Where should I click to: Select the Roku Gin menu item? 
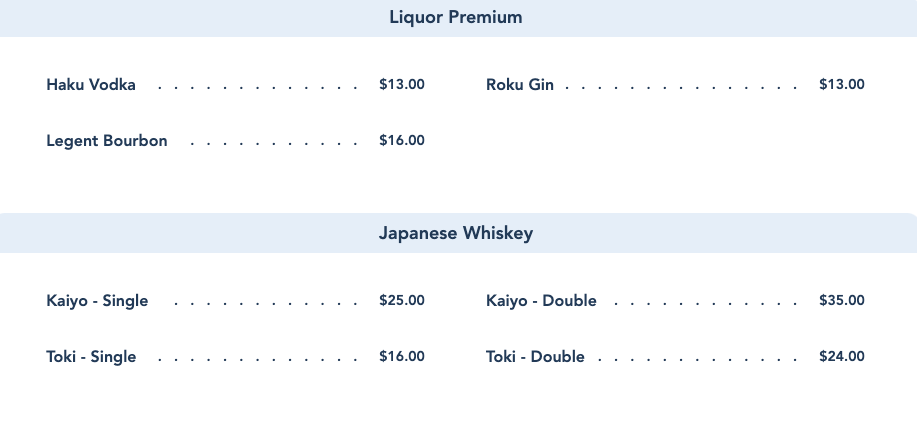click(520, 85)
